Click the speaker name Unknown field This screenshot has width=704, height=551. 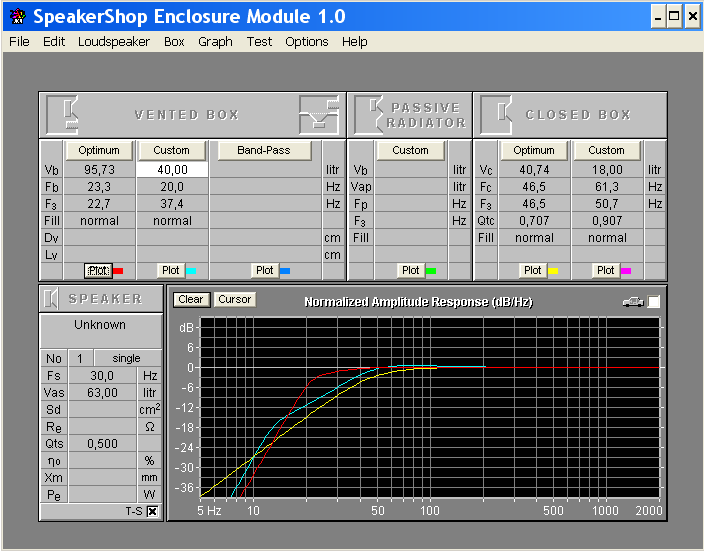pyautogui.click(x=101, y=330)
